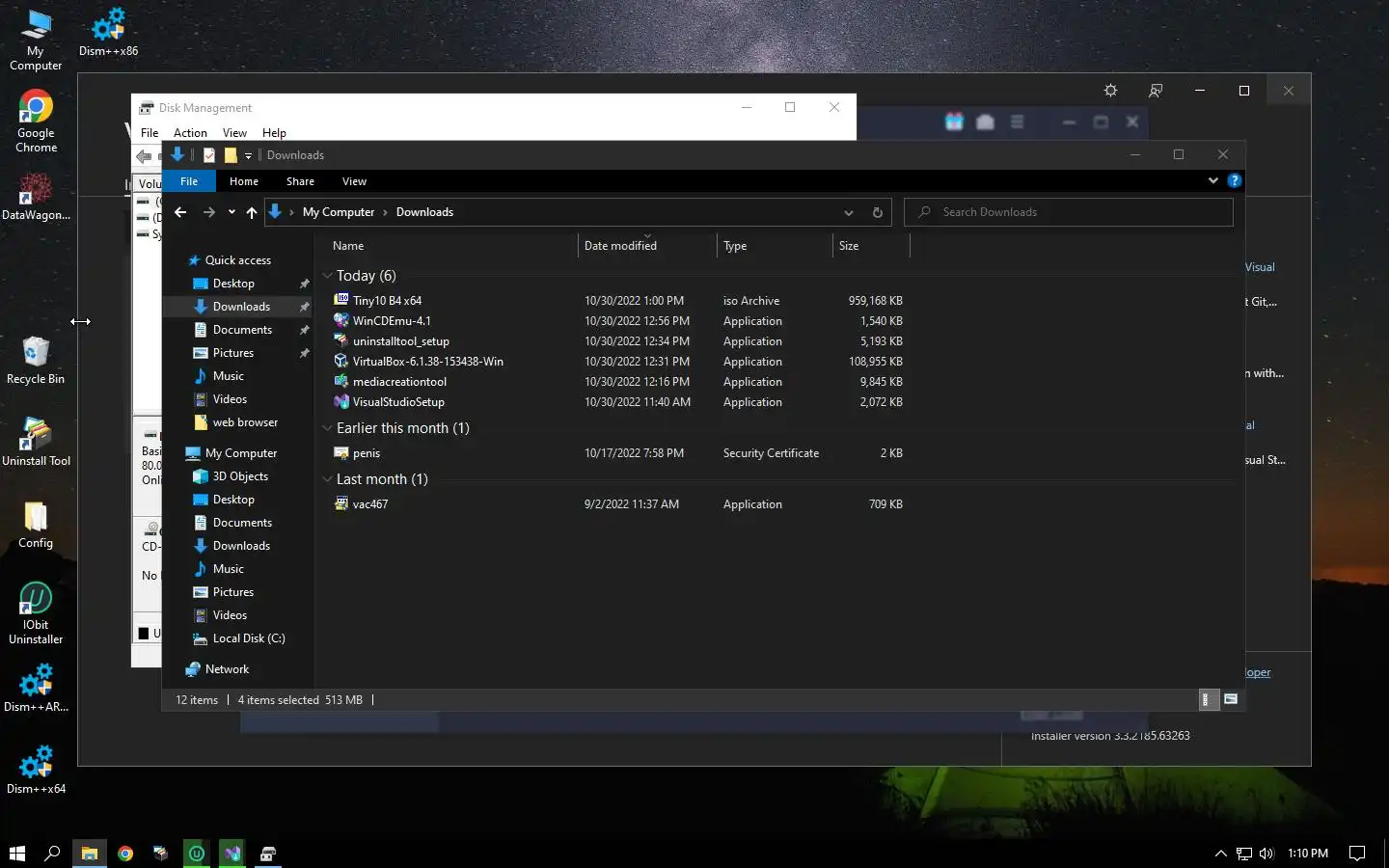Sort by Size column header

point(871,246)
